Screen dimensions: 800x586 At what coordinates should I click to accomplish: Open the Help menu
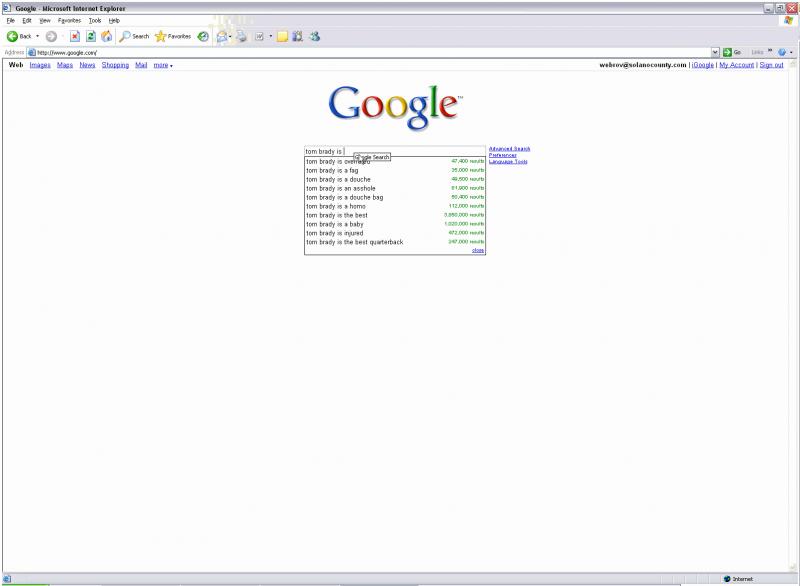[x=114, y=20]
